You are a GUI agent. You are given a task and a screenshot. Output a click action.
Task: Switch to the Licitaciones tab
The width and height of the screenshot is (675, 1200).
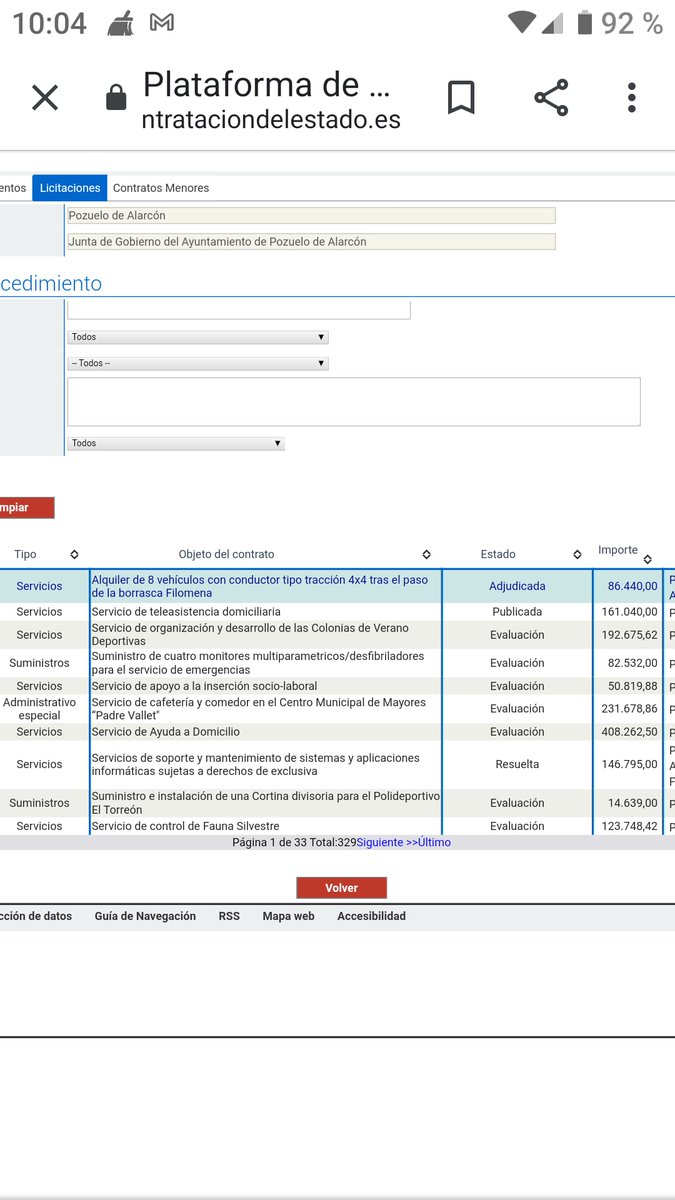70,188
